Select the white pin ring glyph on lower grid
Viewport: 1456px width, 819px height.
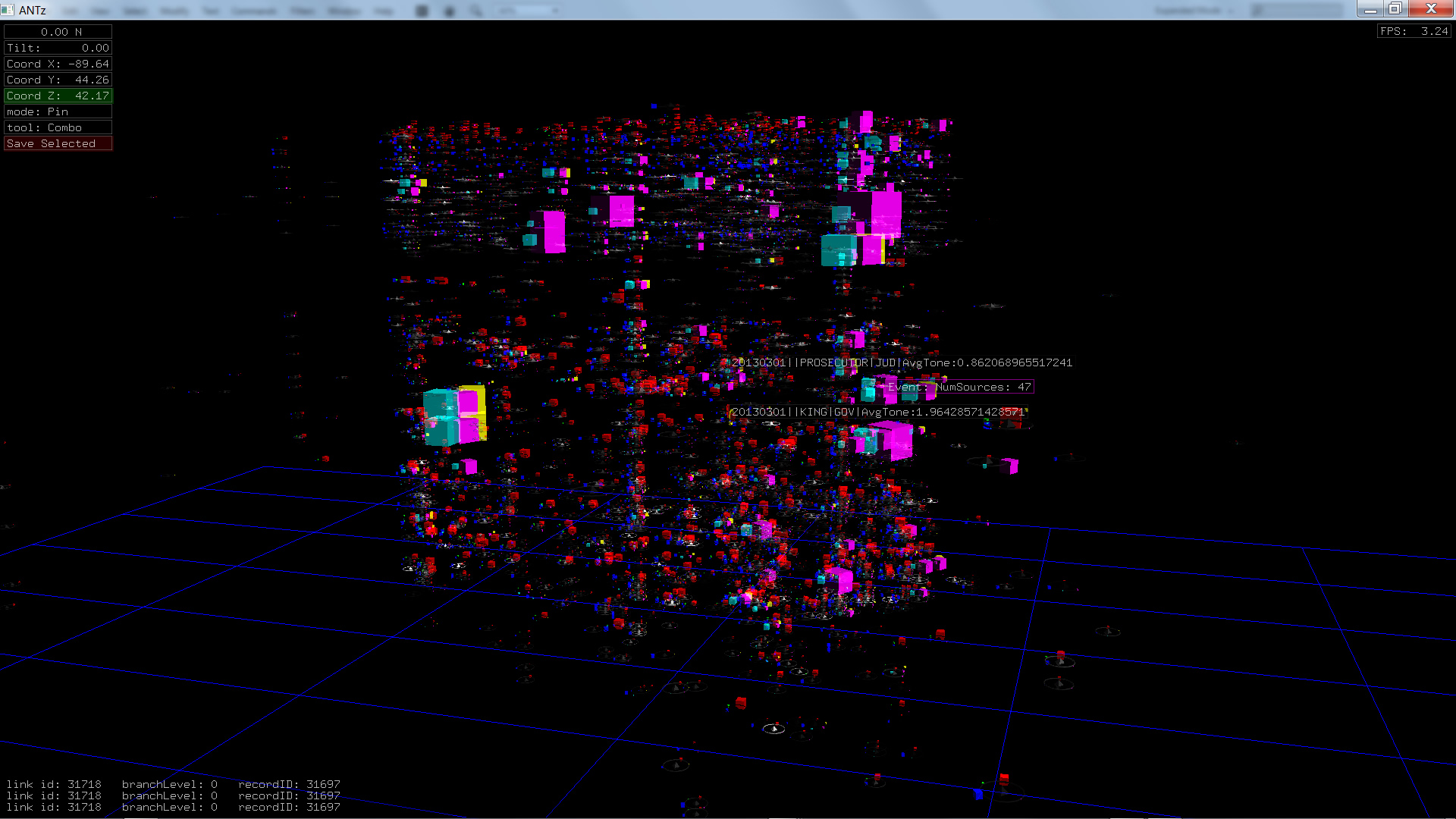773,729
